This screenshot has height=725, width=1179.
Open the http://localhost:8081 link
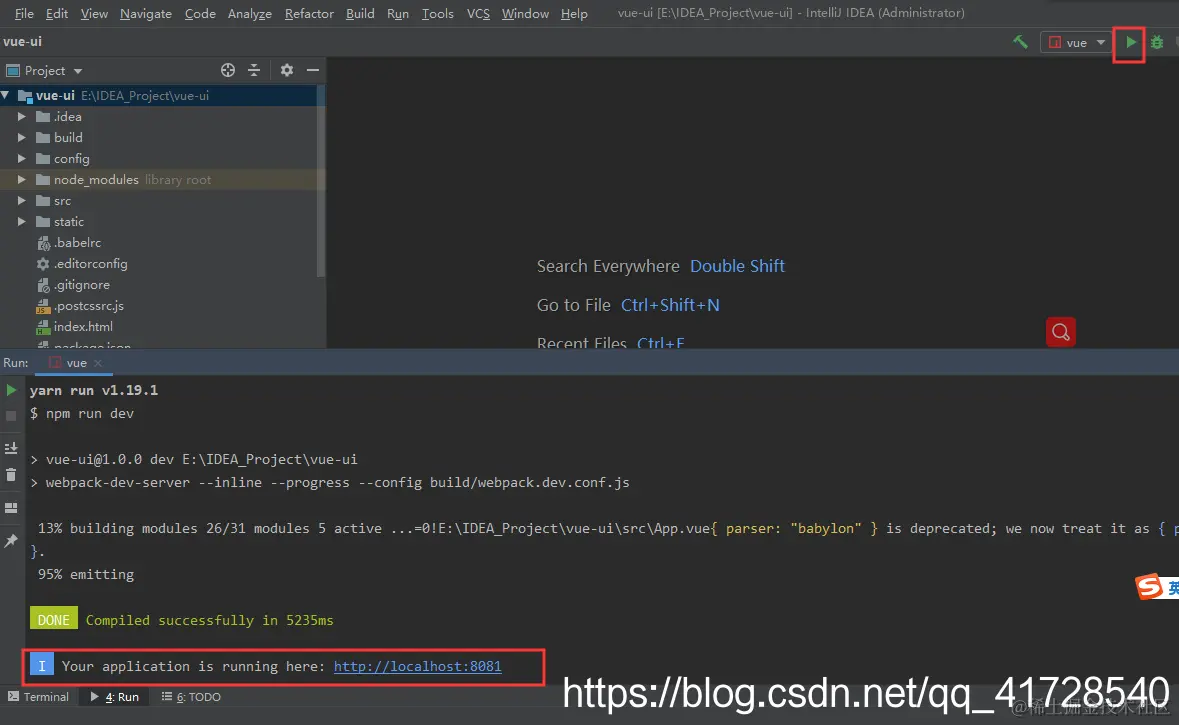417,666
